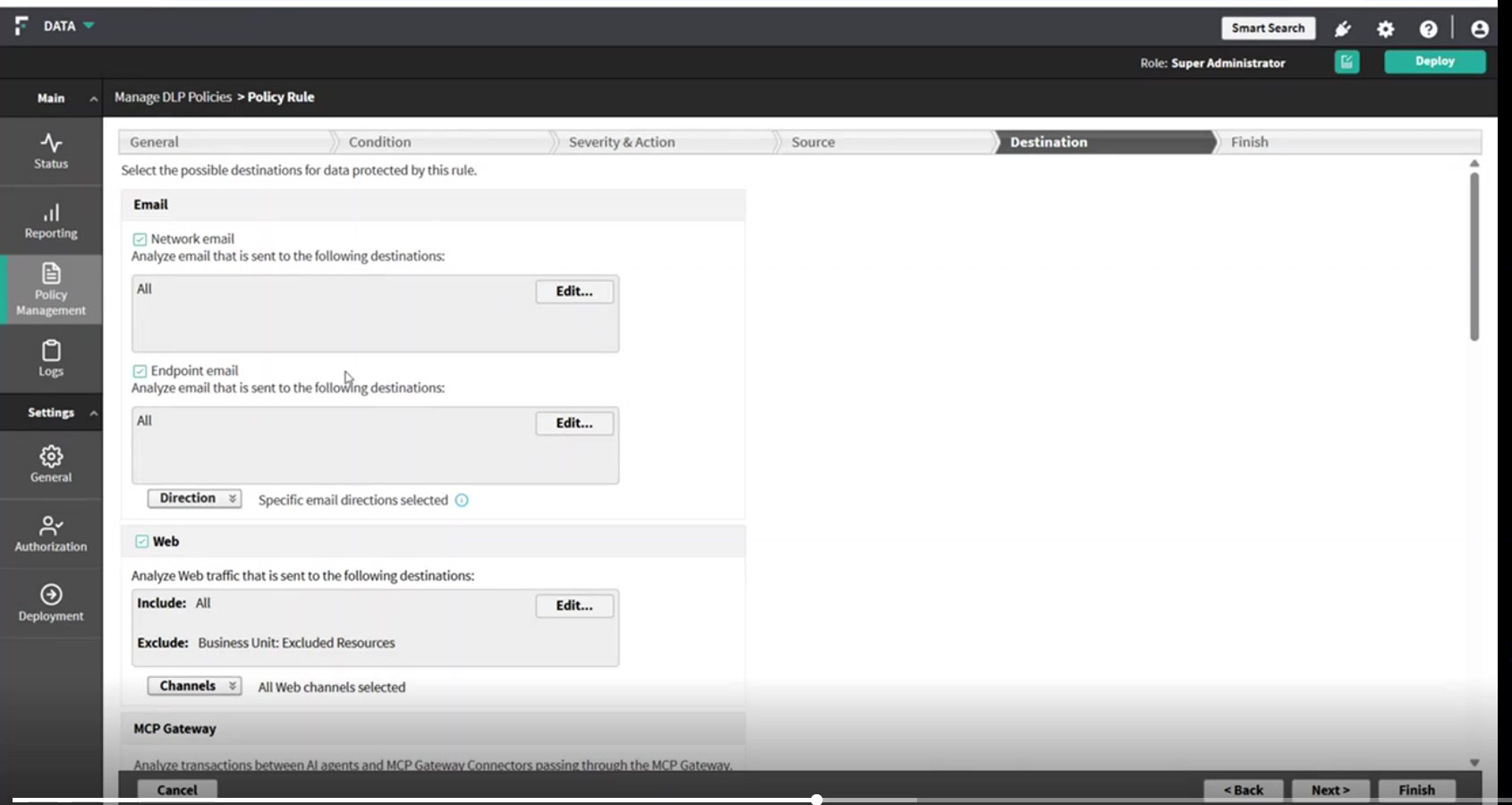Click the Next button
The height and width of the screenshot is (805, 1512).
tap(1330, 790)
